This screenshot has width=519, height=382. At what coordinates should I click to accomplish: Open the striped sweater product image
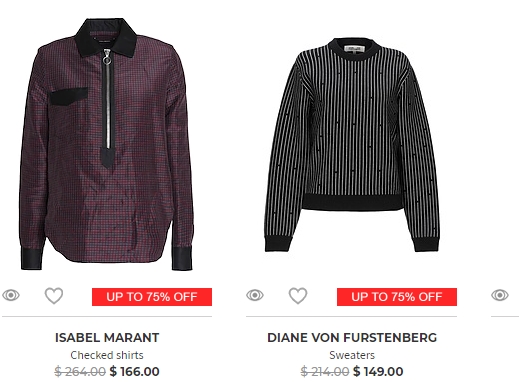pos(352,144)
